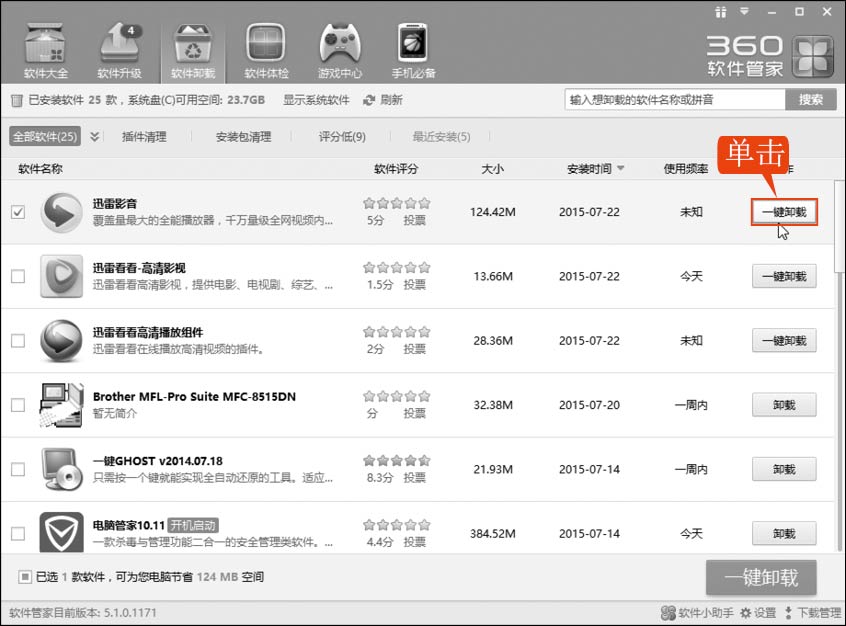The height and width of the screenshot is (626, 846).
Task: Expand the 全部软件 category chevron
Action: (94, 137)
